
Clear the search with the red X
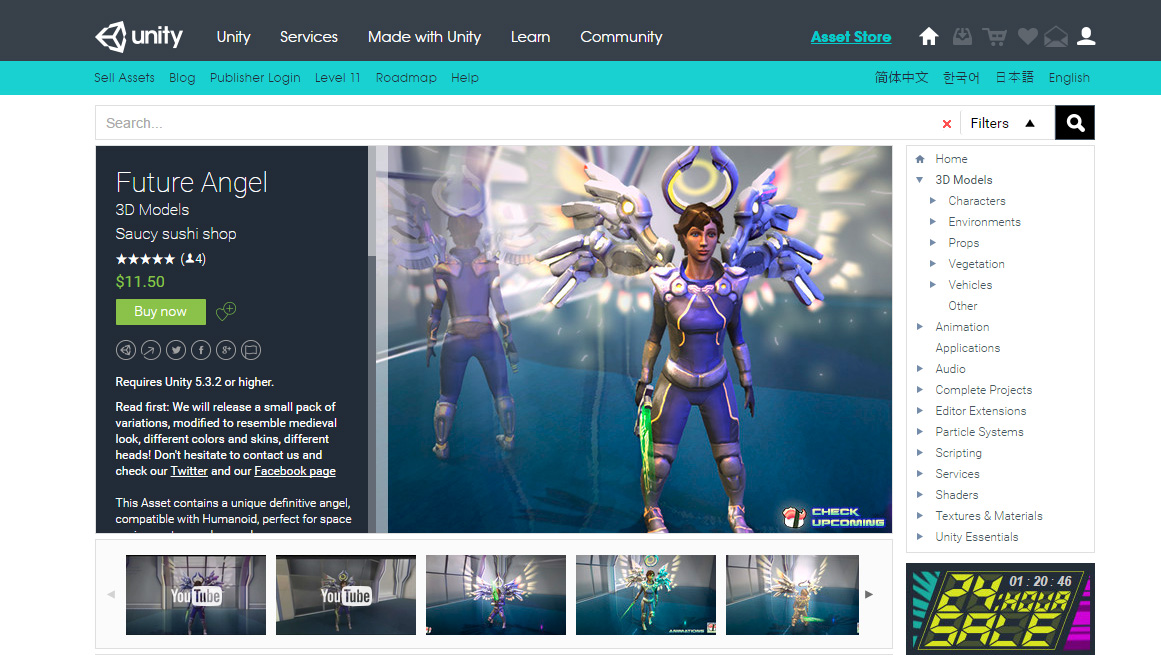coord(946,124)
